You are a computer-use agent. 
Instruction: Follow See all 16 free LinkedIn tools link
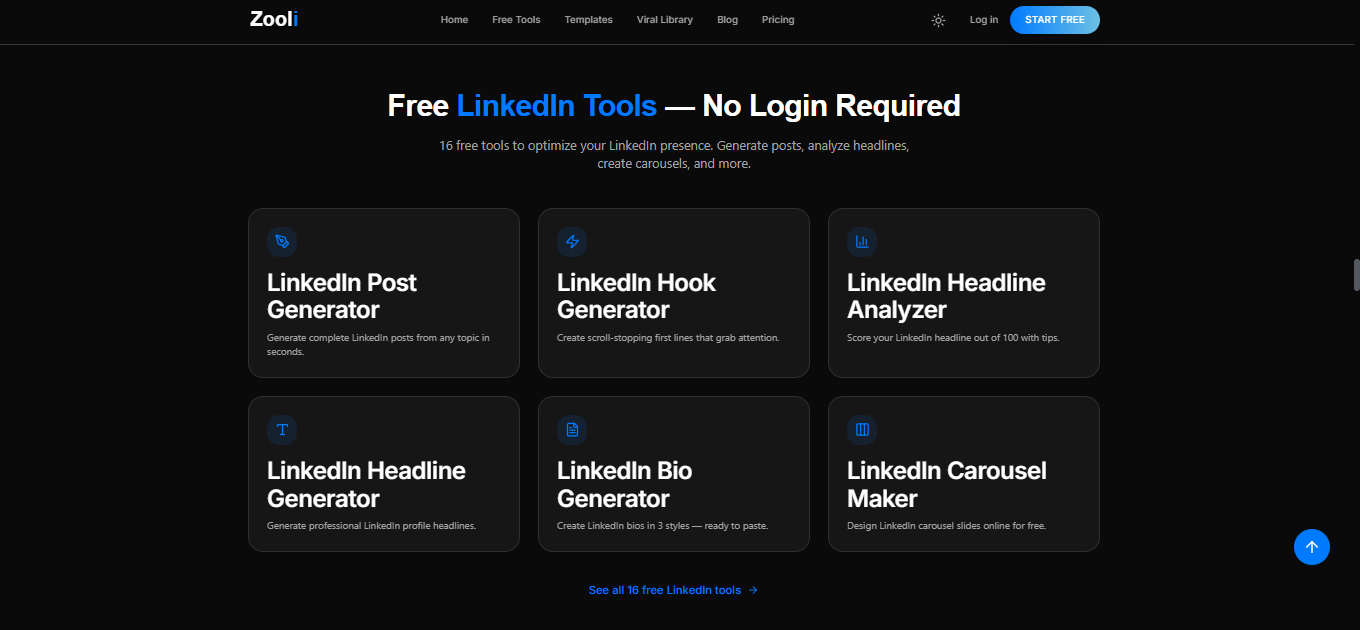click(x=673, y=590)
